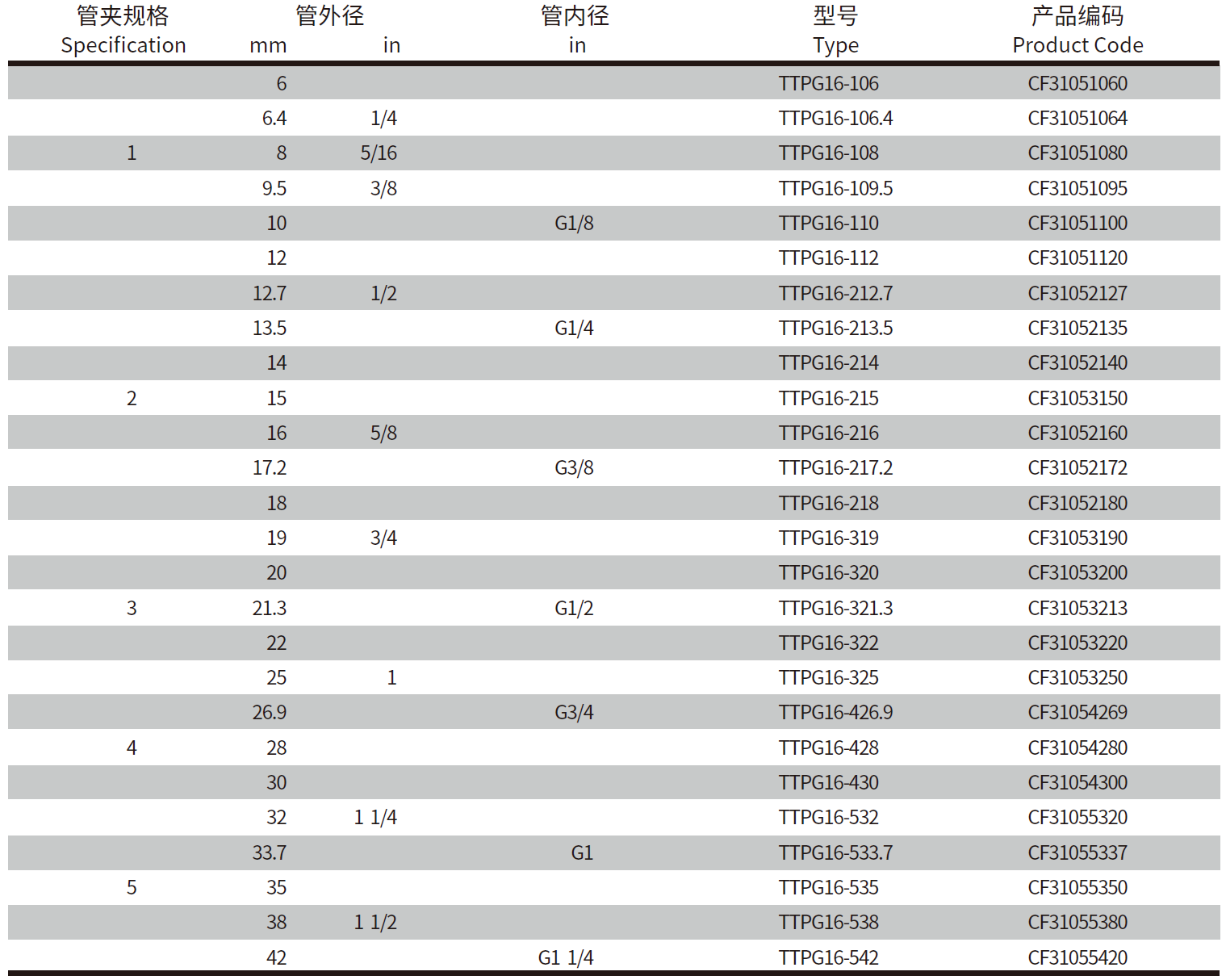Select product code CF31053250
This screenshot has width=1226, height=980.
point(1077,677)
